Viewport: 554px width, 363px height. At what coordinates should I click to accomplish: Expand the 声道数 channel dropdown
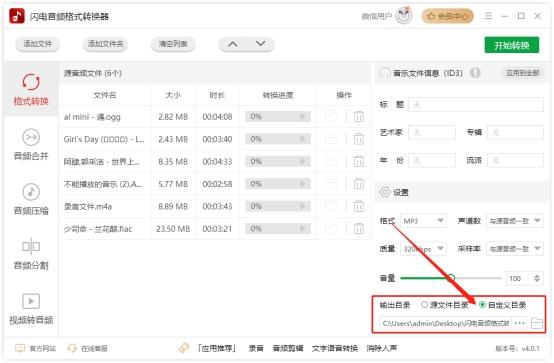514,221
